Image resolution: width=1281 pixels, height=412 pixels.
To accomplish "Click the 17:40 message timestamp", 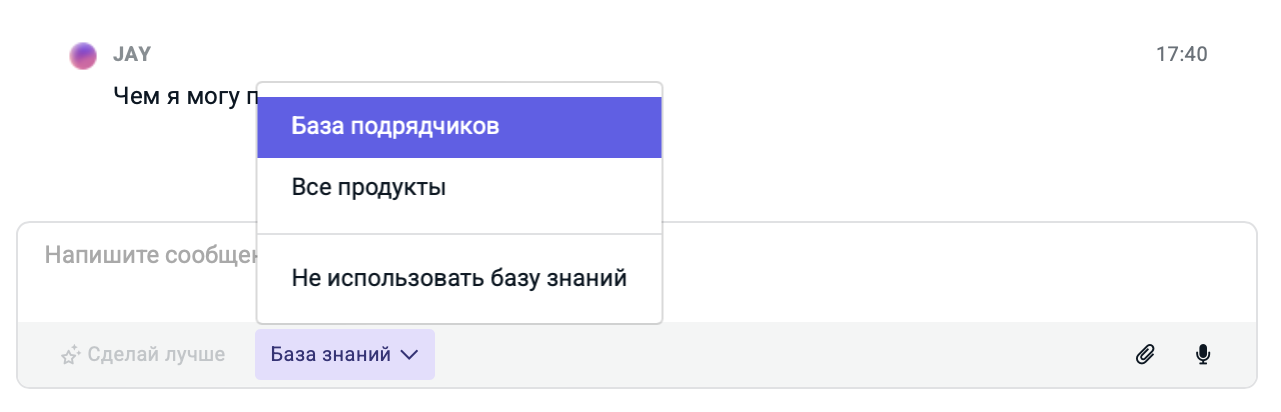I will tap(1181, 54).
